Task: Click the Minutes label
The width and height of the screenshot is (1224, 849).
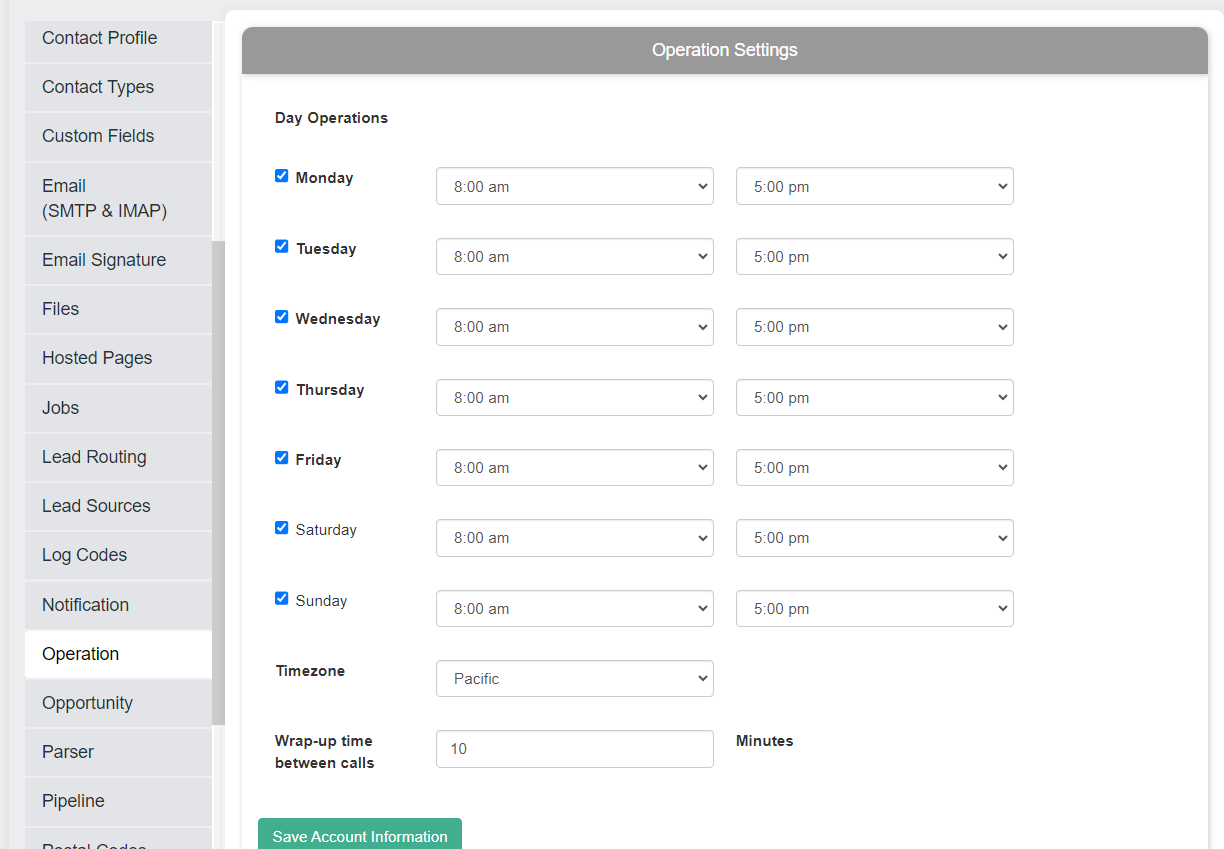Action: 765,741
